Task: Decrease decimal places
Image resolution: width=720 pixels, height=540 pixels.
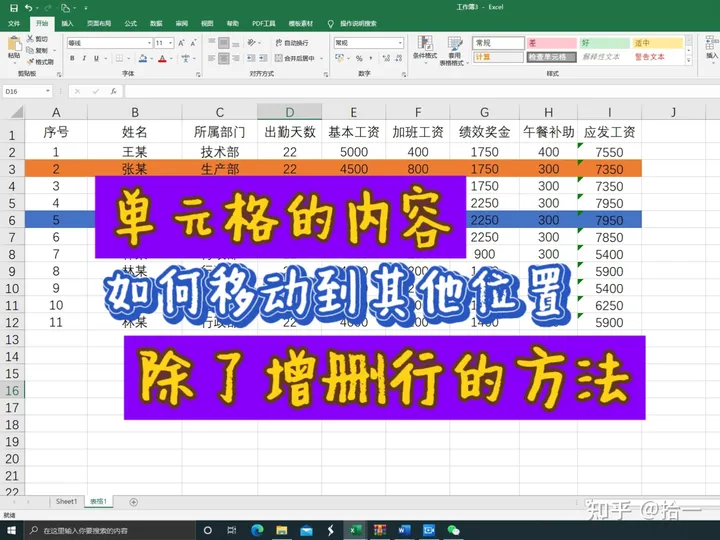Action: click(399, 58)
